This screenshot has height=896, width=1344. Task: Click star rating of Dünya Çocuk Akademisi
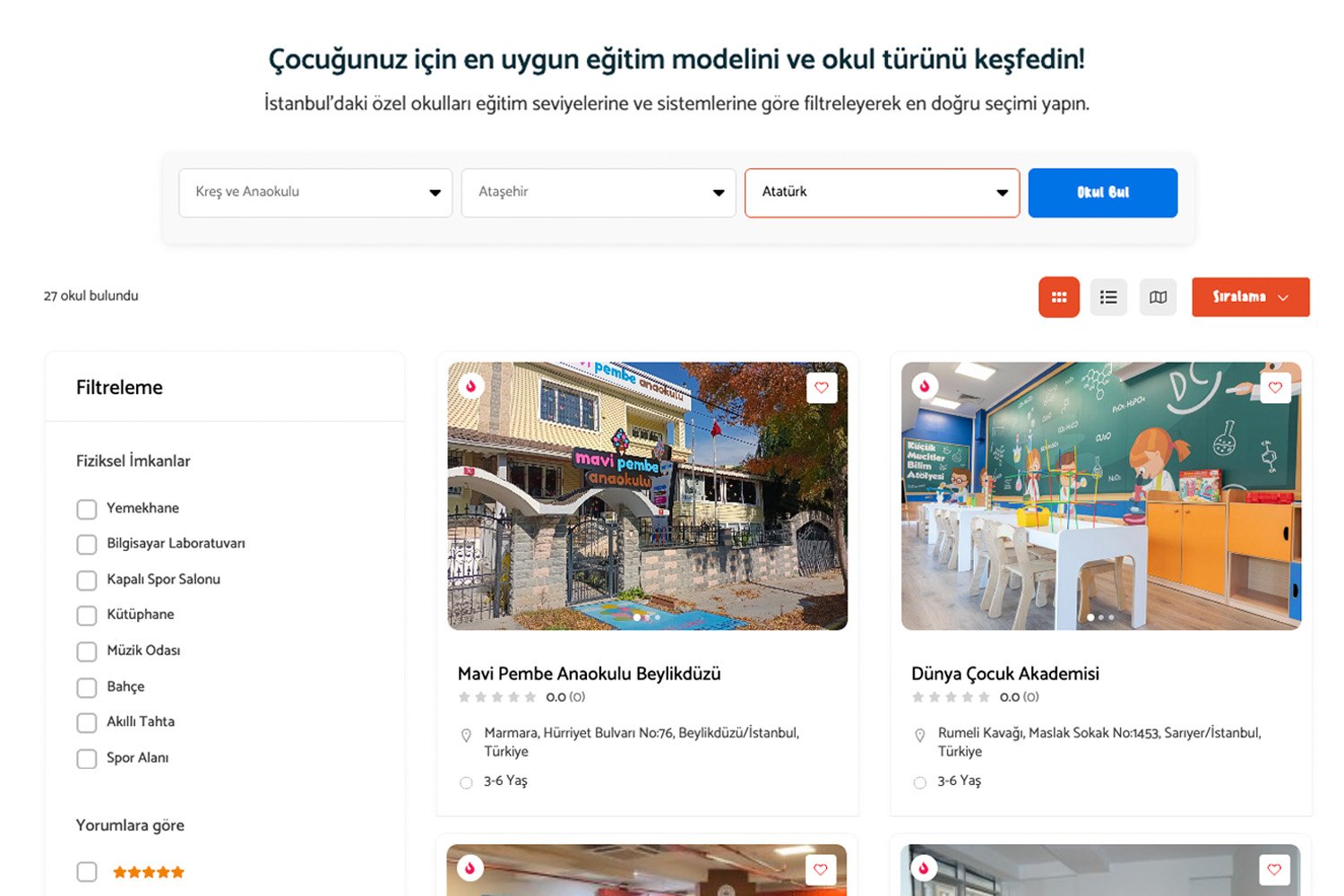pyautogui.click(x=951, y=697)
